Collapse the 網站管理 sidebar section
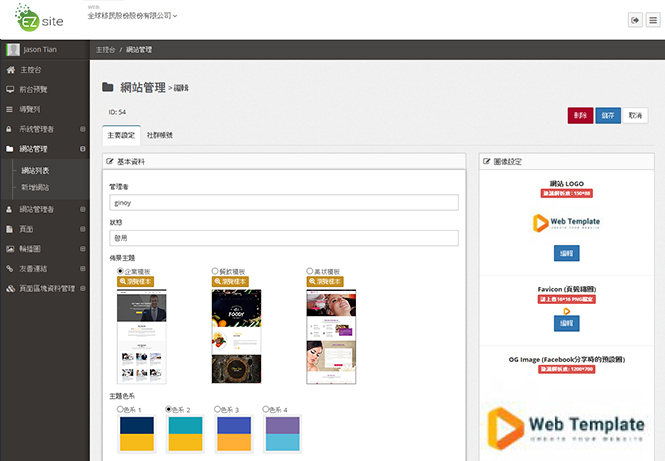The image size is (665, 461). point(82,149)
